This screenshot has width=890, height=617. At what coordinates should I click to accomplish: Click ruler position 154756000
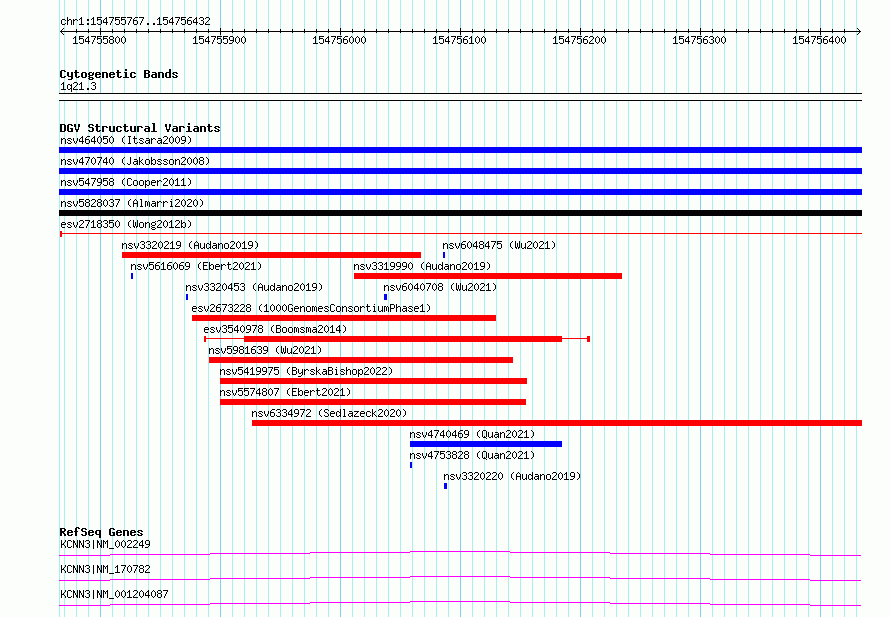[x=339, y=40]
